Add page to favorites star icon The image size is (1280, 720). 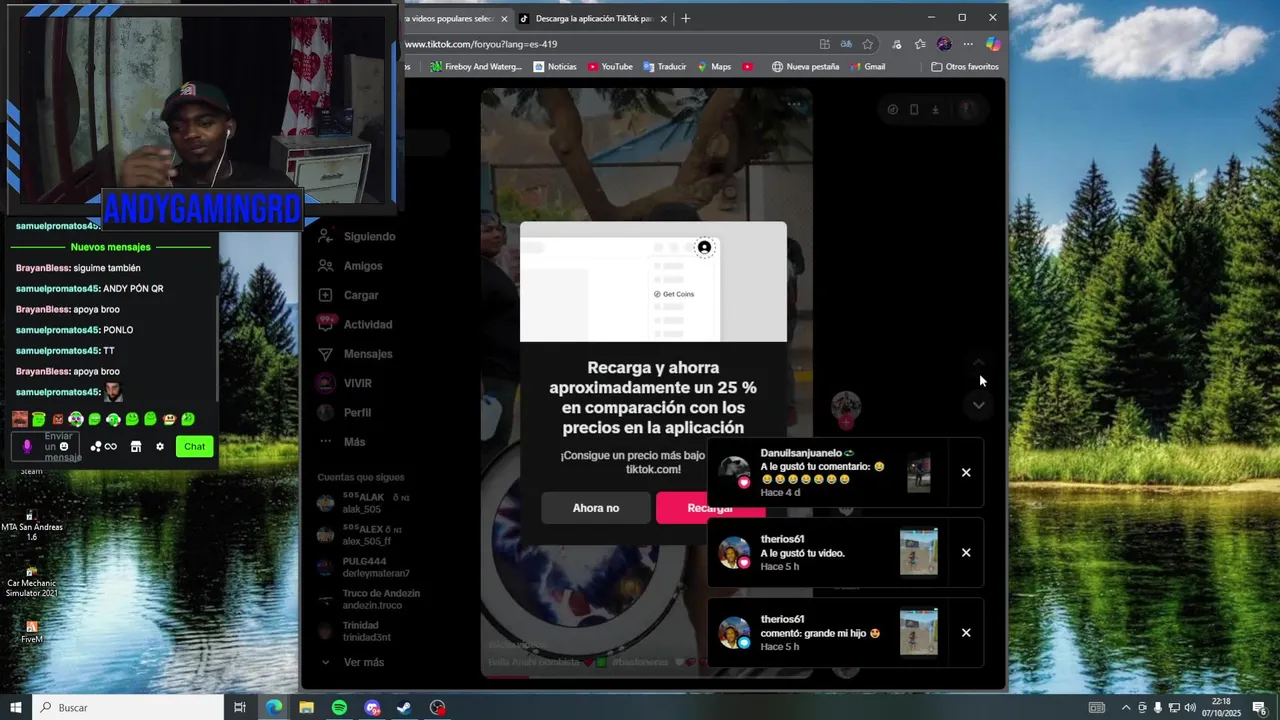pos(868,44)
